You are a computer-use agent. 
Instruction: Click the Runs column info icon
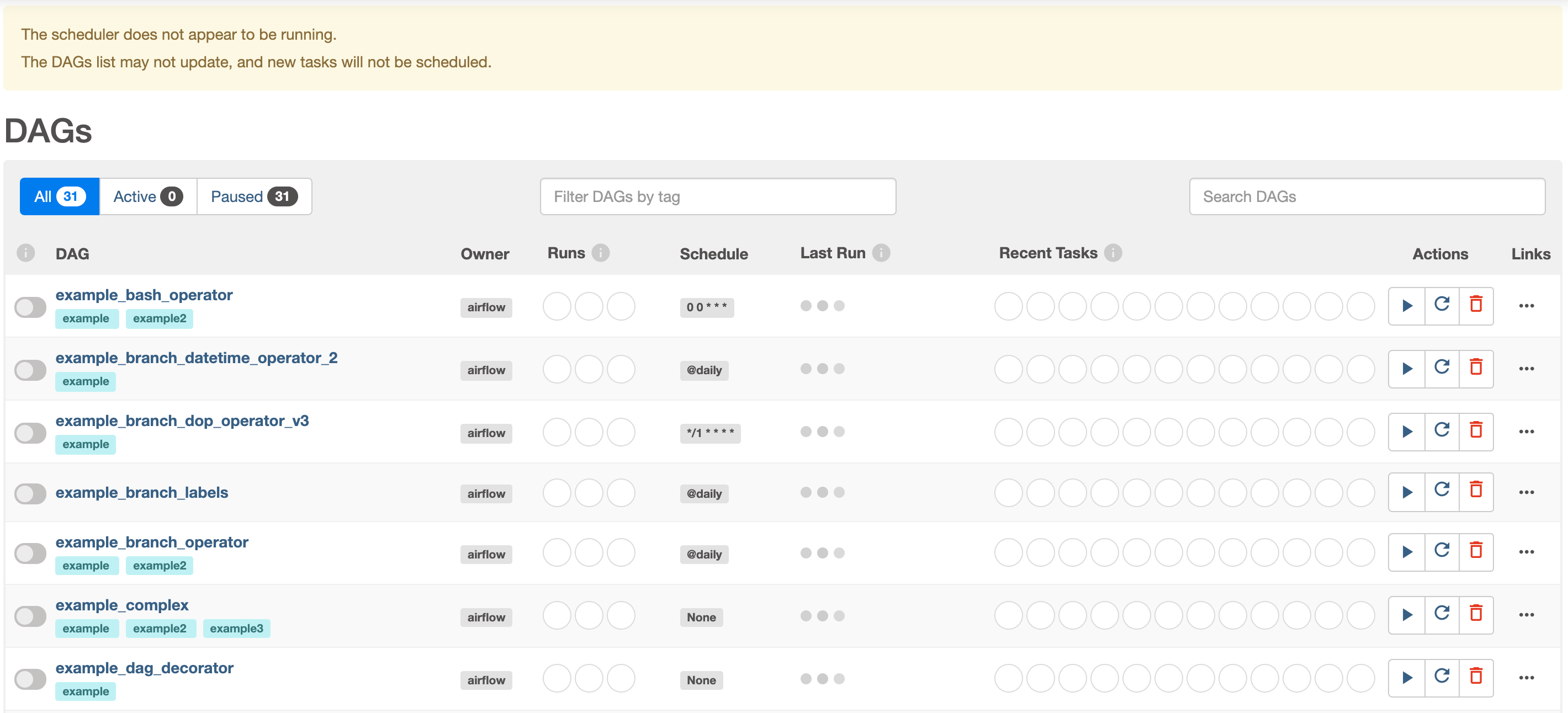(601, 253)
